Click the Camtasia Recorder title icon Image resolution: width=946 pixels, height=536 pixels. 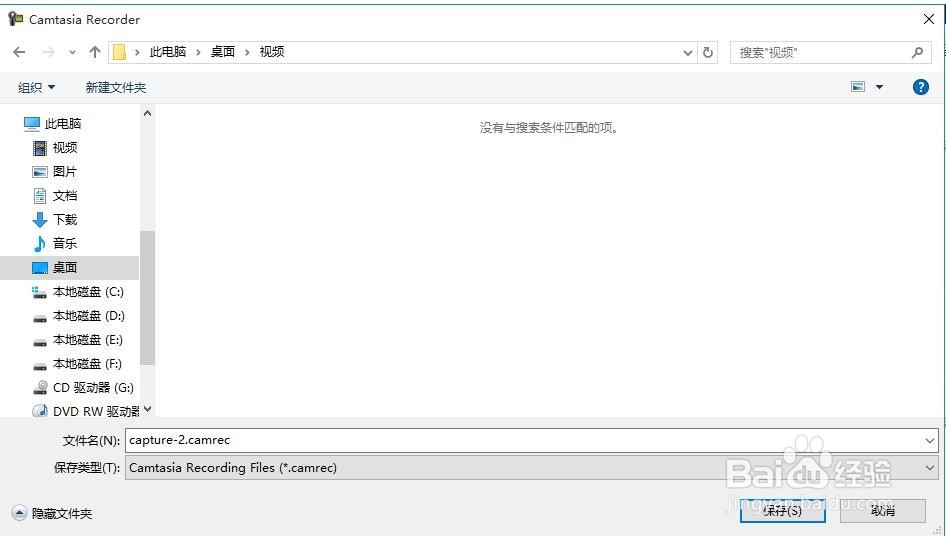(x=15, y=19)
